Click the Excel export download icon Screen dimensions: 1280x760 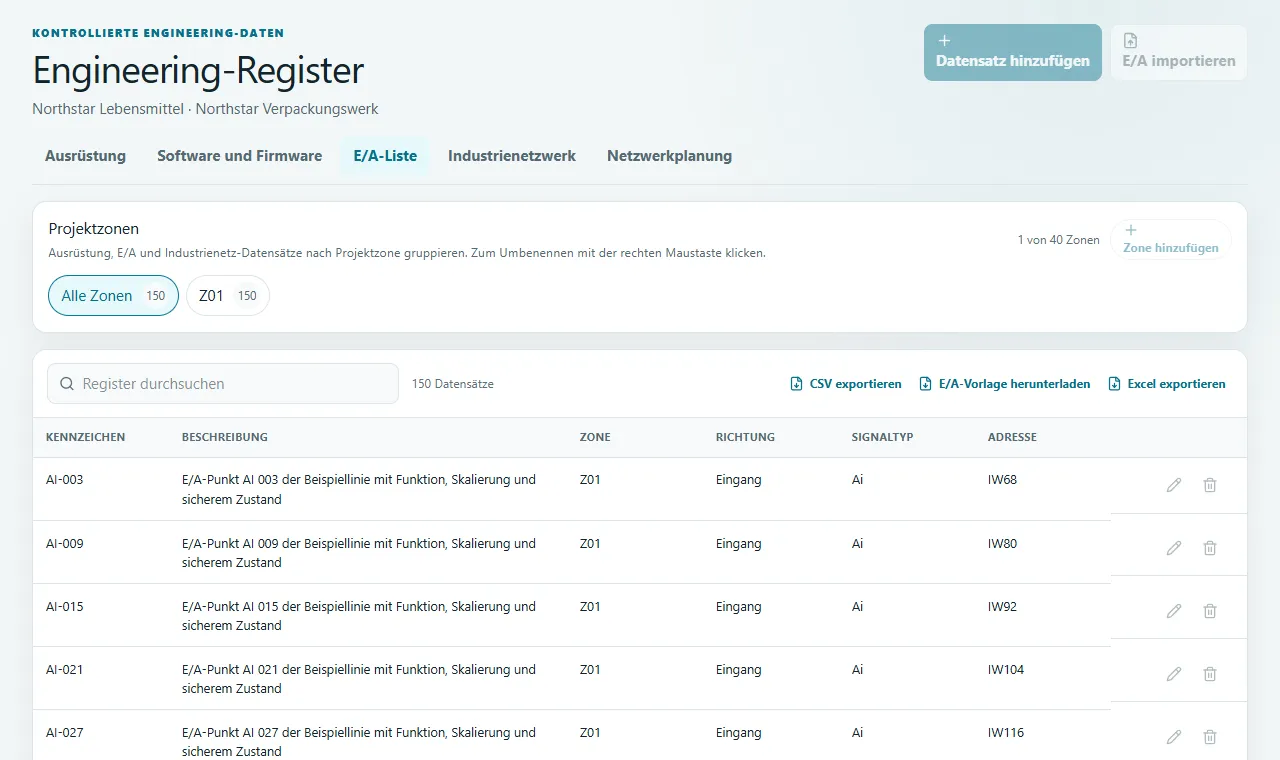pos(1114,384)
